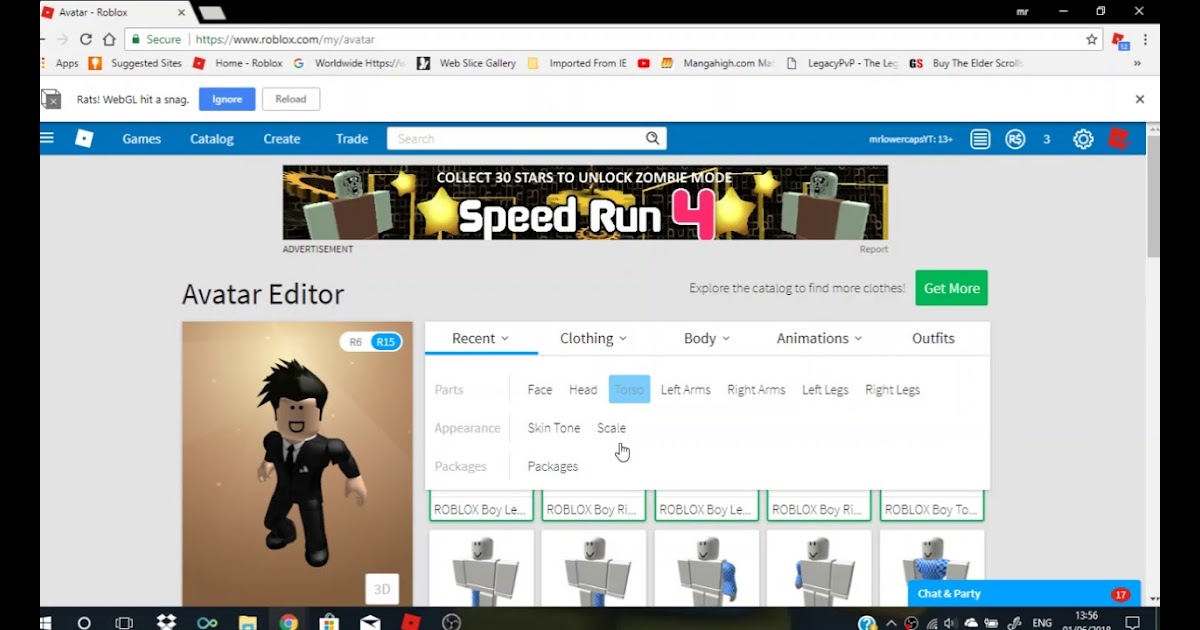This screenshot has width=1200, height=630.
Task: Show hidden system tray icons
Action: (891, 622)
